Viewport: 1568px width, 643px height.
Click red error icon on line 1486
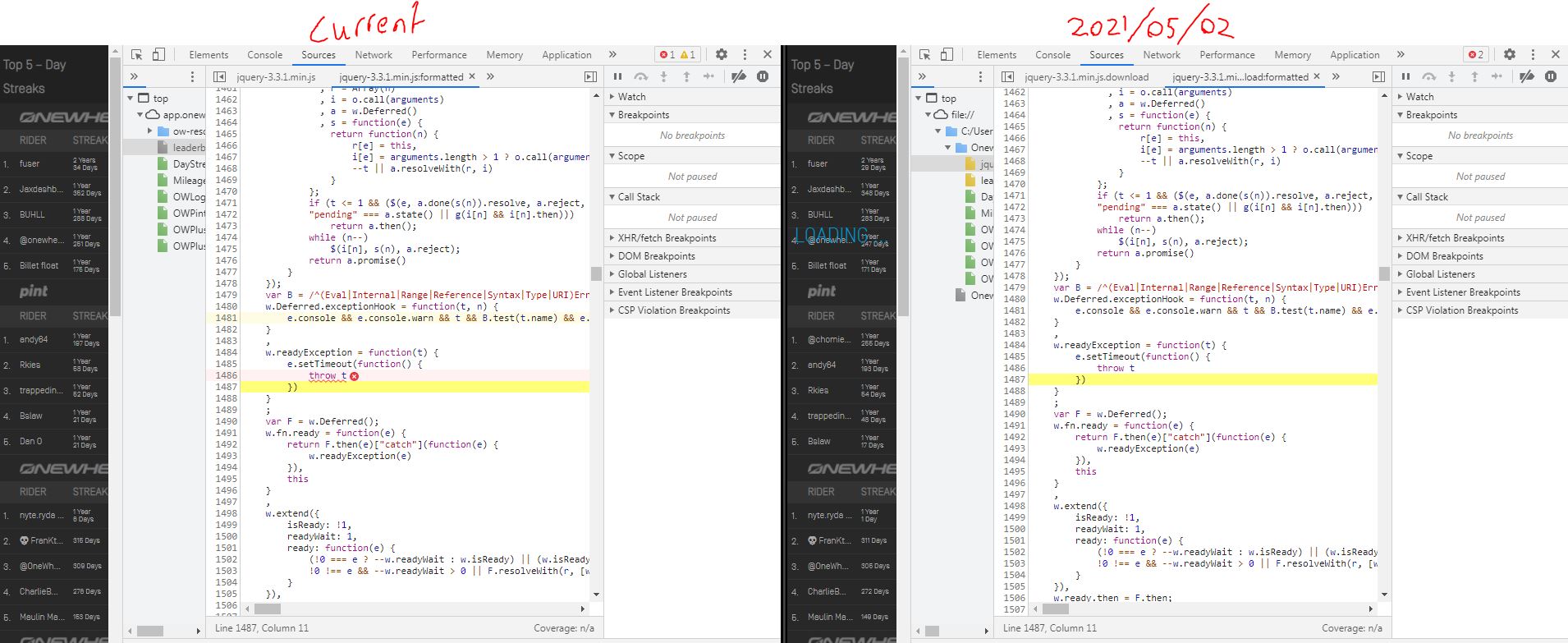[x=355, y=376]
